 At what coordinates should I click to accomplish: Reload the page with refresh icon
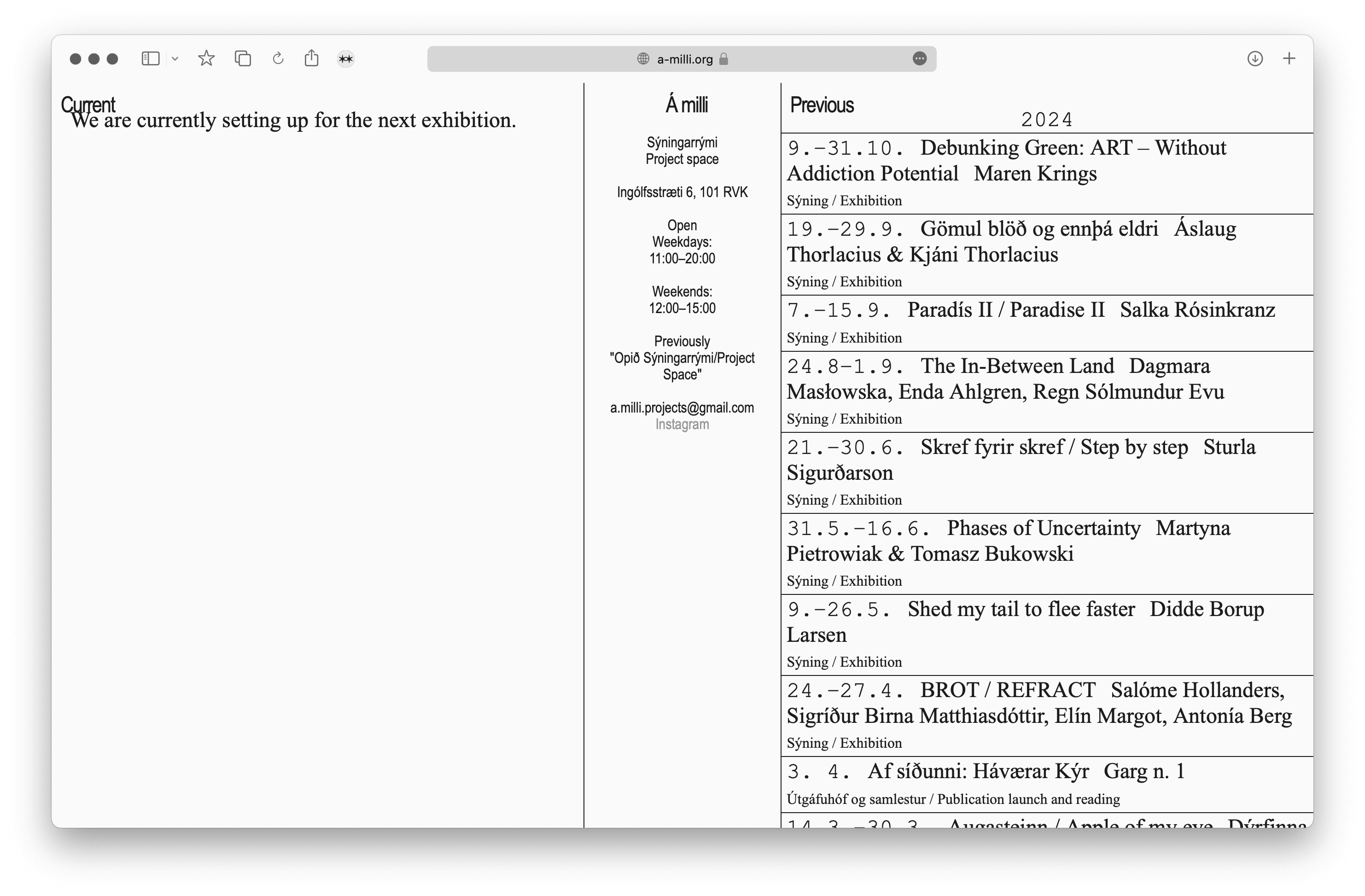click(278, 58)
